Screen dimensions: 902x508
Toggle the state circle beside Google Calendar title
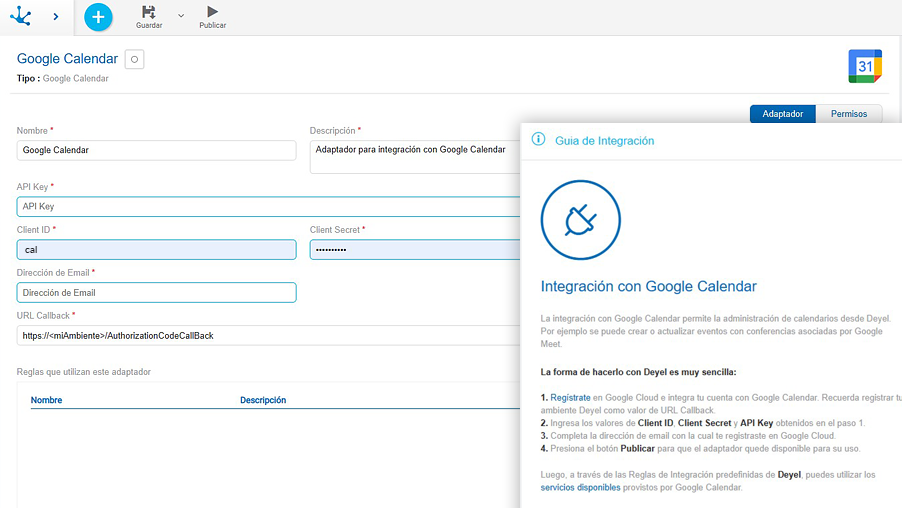coord(135,59)
